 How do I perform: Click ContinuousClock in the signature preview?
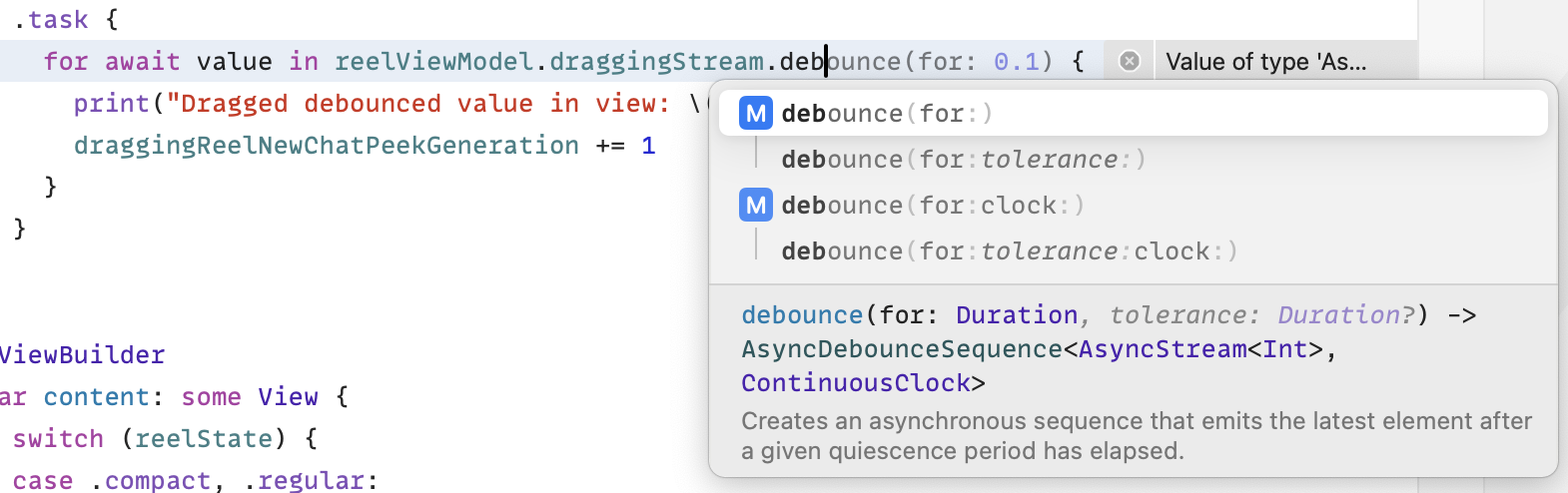click(x=856, y=383)
